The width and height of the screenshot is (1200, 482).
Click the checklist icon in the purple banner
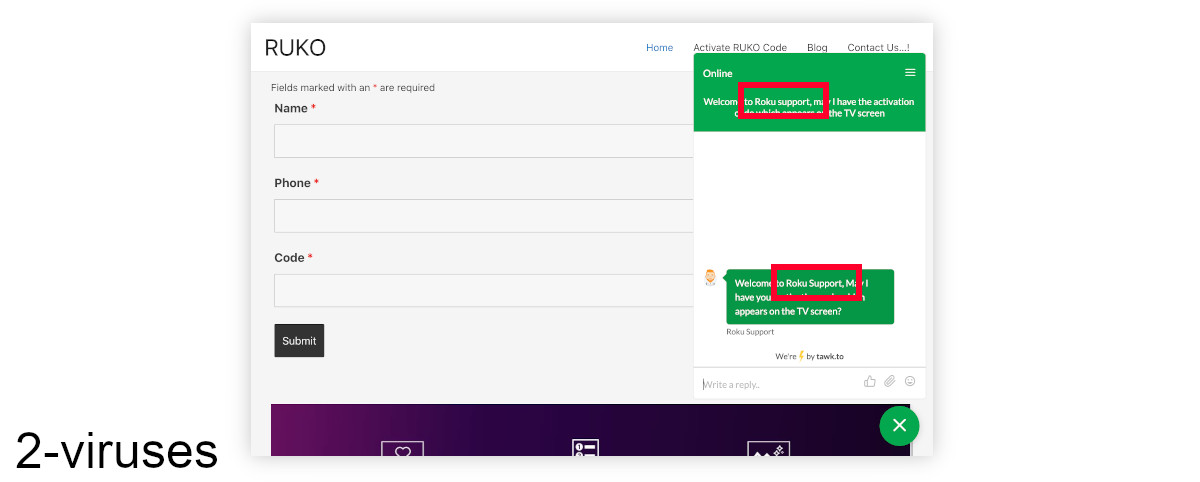pos(585,448)
